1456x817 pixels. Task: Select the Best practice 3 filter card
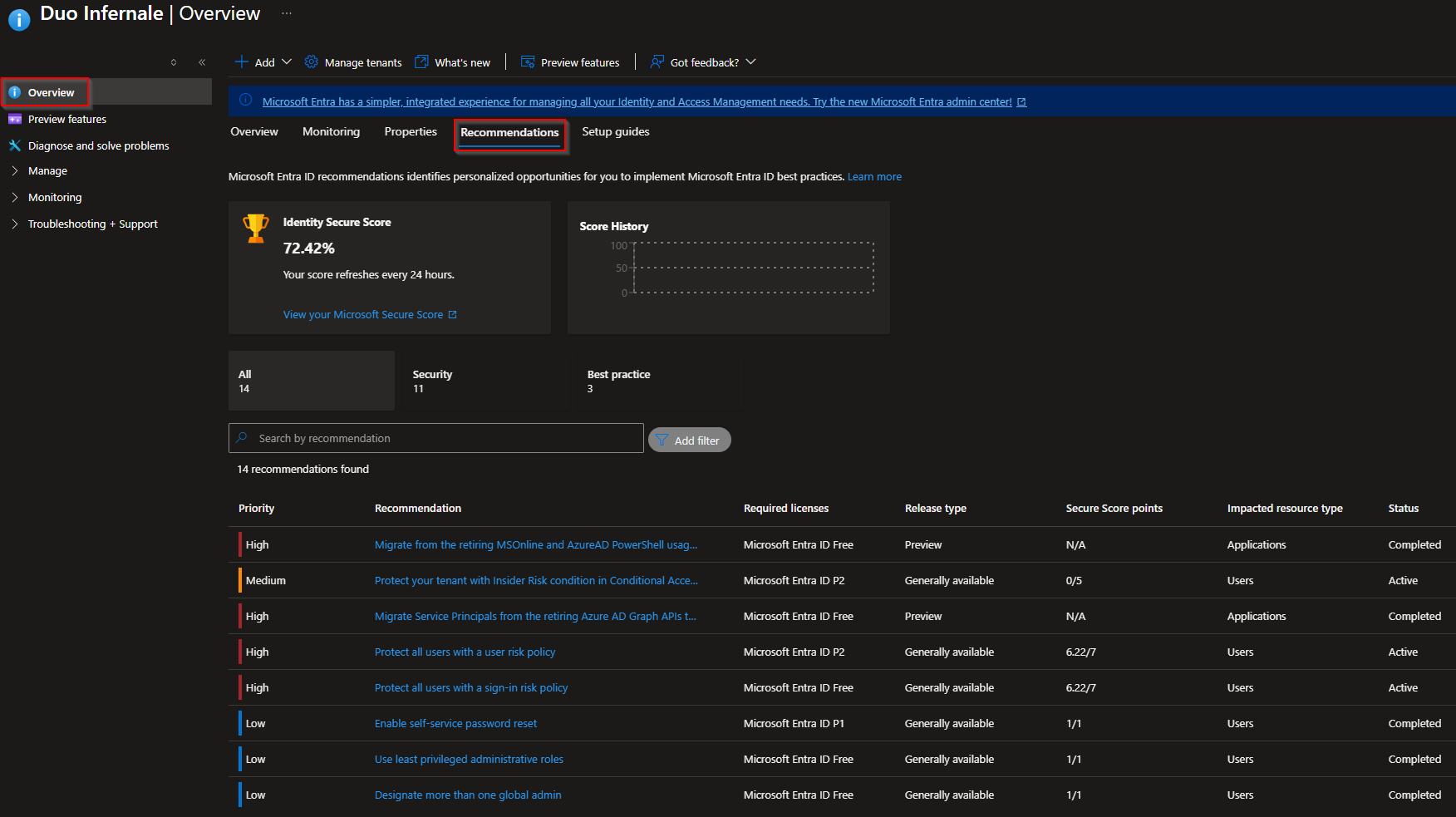point(660,381)
